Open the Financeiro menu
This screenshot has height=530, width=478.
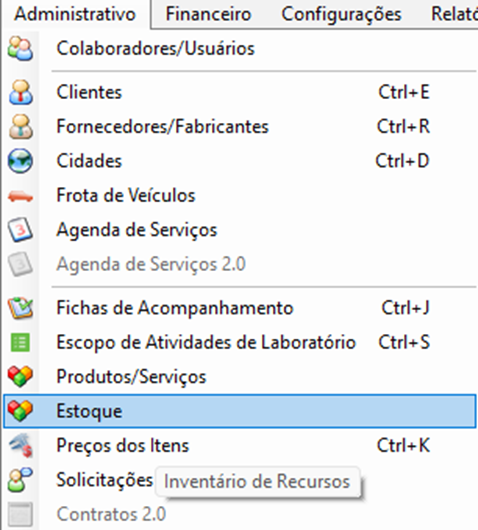(208, 14)
